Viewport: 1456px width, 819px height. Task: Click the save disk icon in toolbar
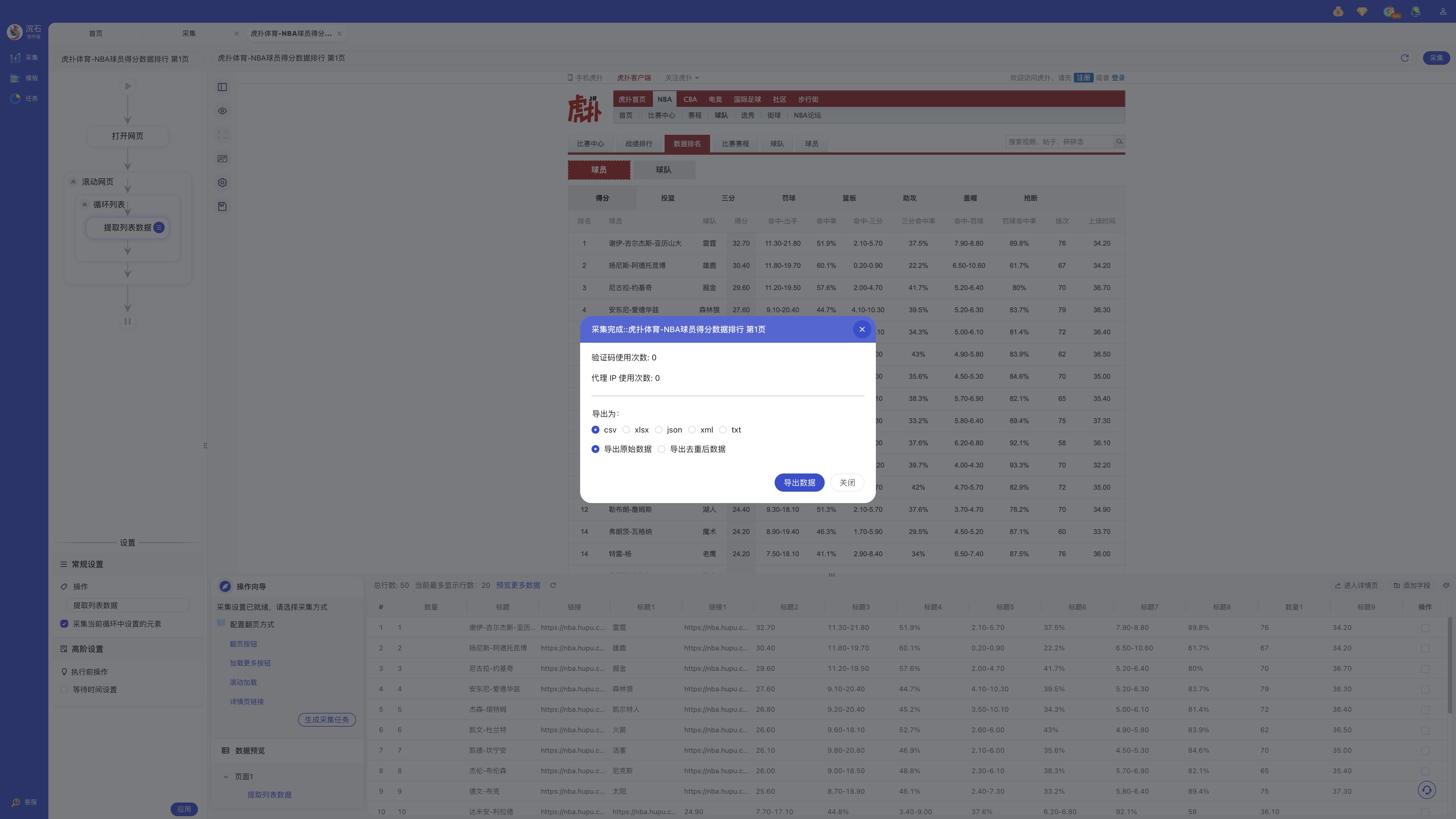[222, 206]
